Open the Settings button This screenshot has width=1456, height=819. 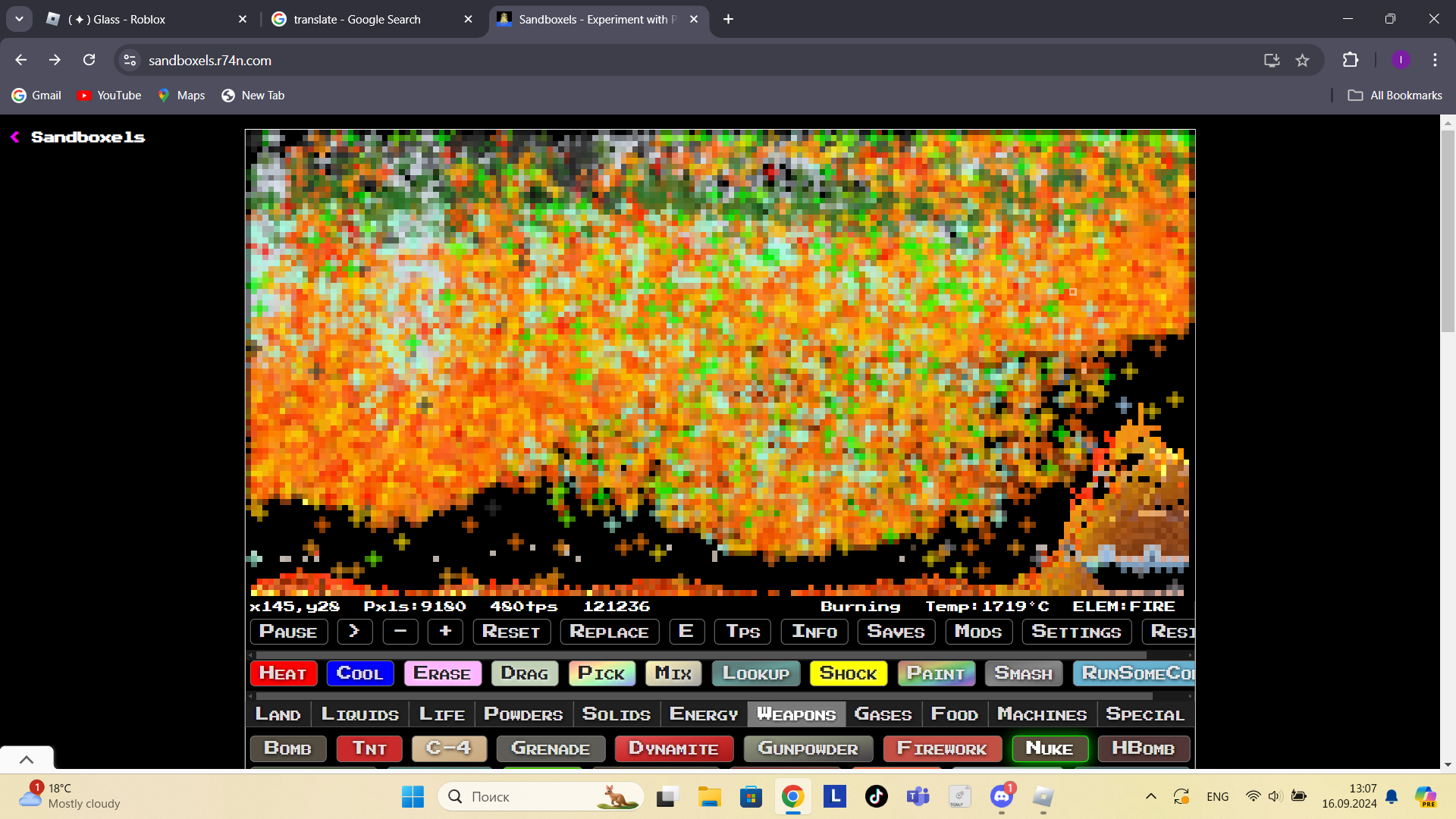(x=1075, y=632)
